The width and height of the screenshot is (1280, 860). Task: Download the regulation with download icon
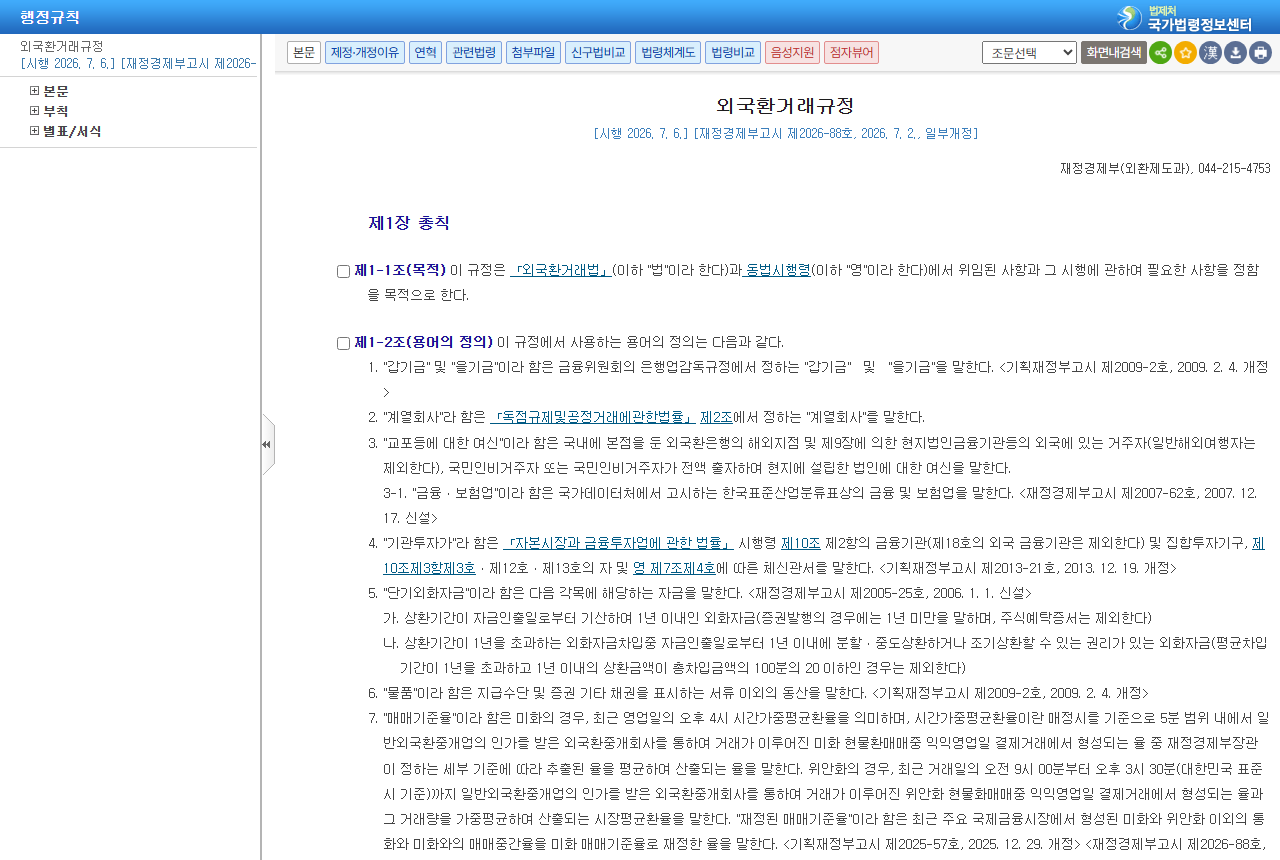[1235, 53]
